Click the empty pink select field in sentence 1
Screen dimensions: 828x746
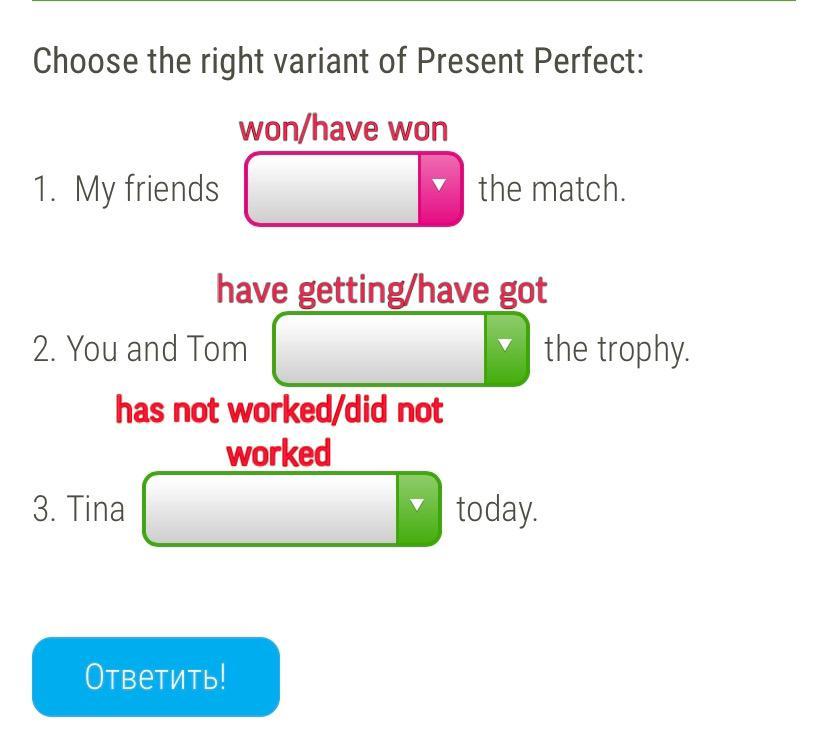(x=334, y=188)
